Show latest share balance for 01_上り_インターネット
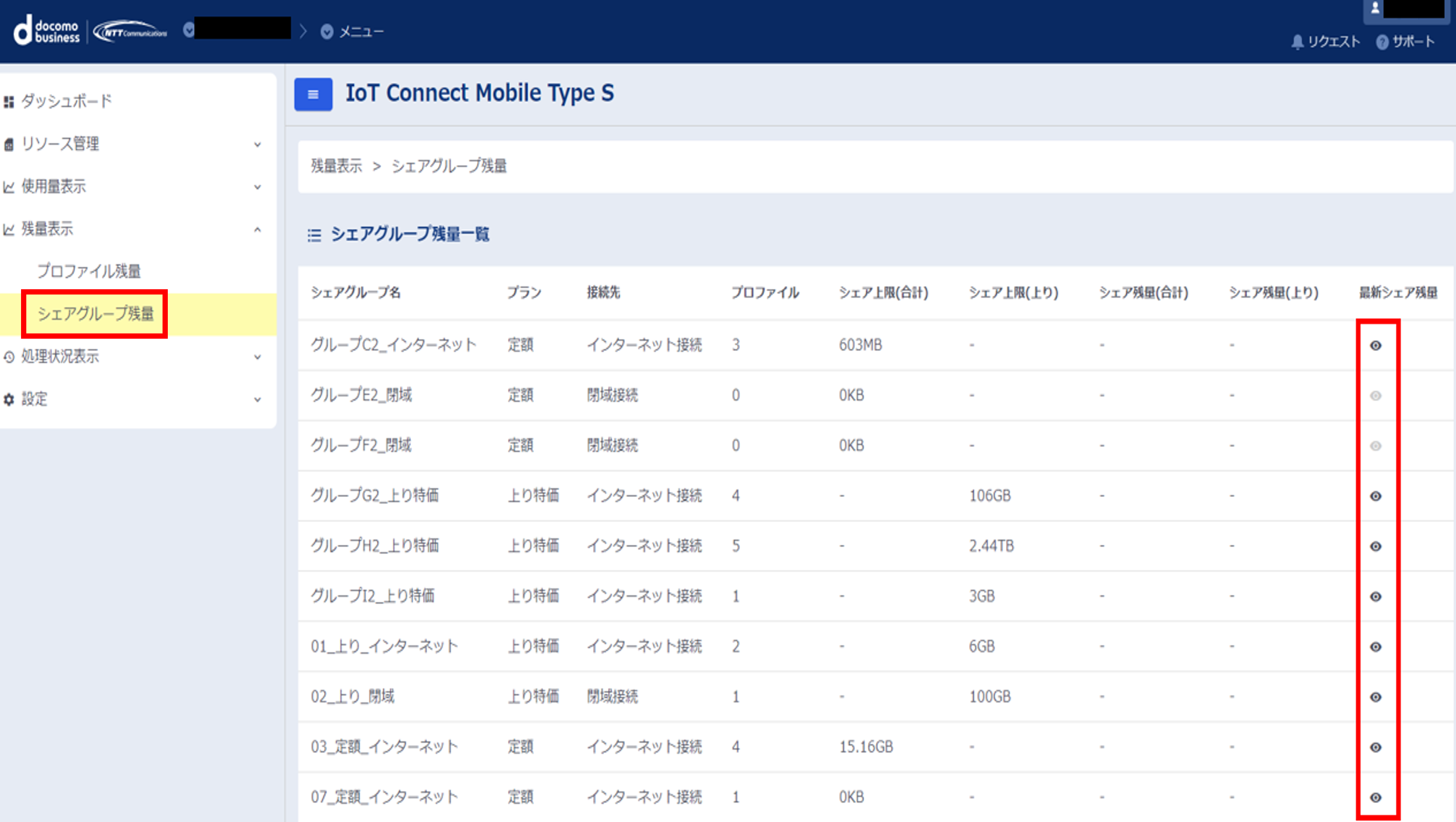This screenshot has height=822, width=1456. pos(1375,647)
